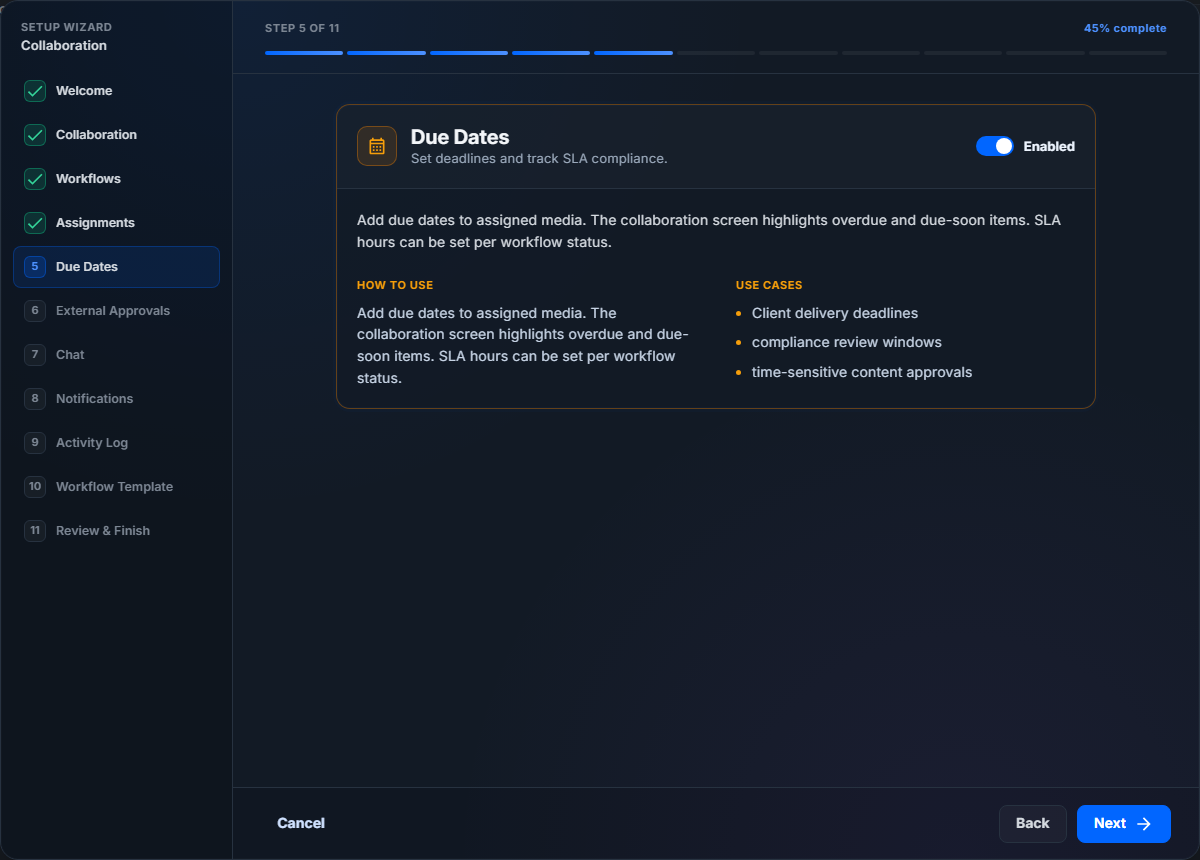Jump to Review & Finish step

pos(116,531)
